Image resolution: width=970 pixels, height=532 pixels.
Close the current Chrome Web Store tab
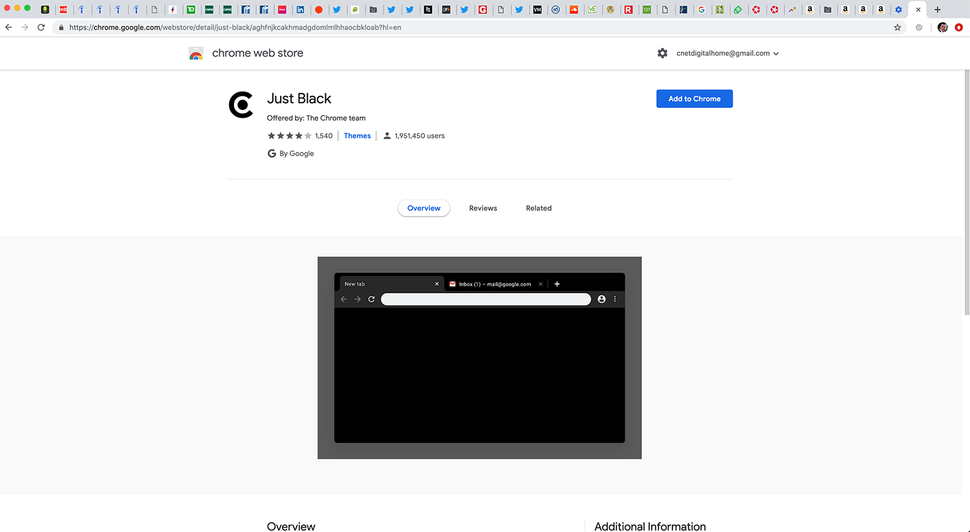pos(918,9)
